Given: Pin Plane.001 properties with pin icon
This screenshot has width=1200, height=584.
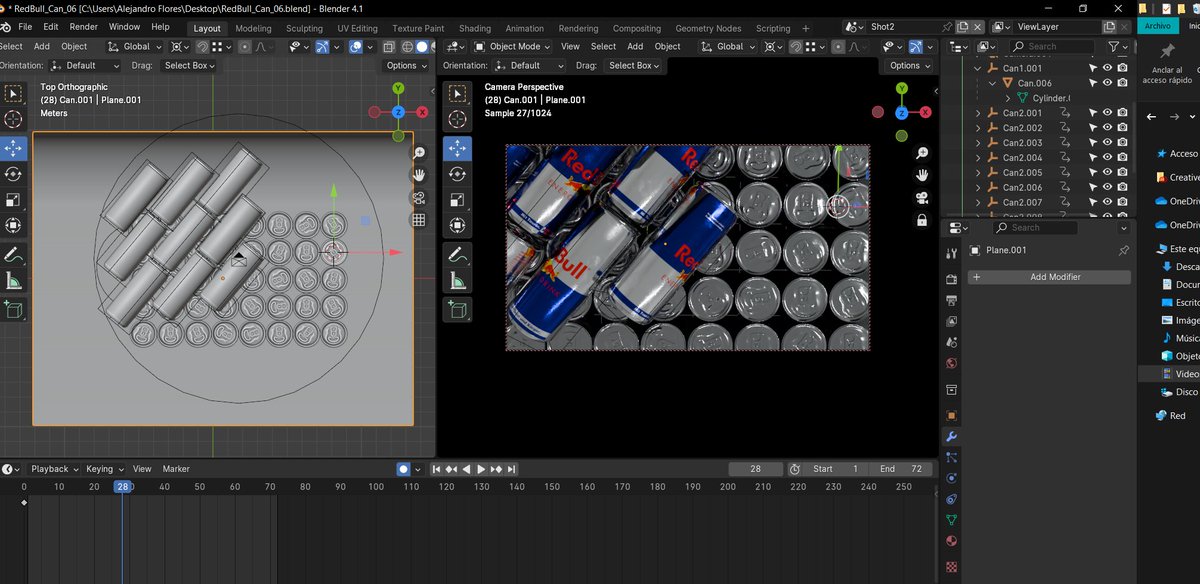Looking at the screenshot, I should point(1123,250).
